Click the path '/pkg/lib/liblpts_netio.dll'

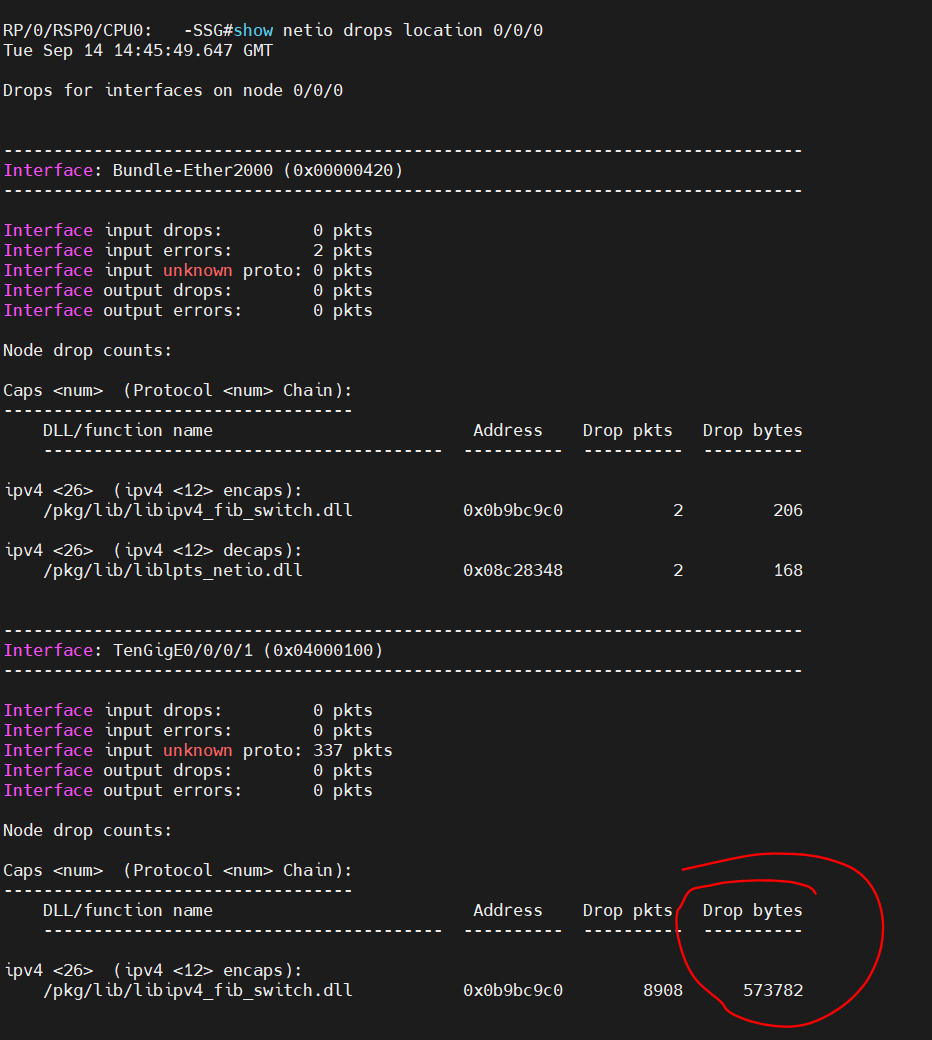(x=173, y=570)
